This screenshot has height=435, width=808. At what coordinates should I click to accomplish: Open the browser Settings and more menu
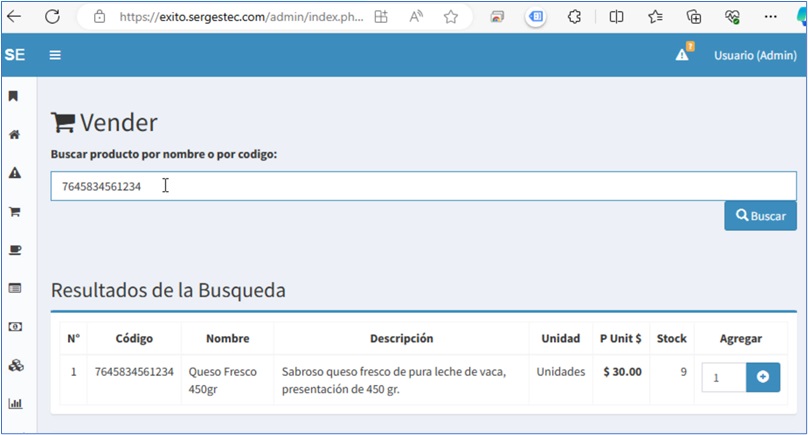click(770, 16)
